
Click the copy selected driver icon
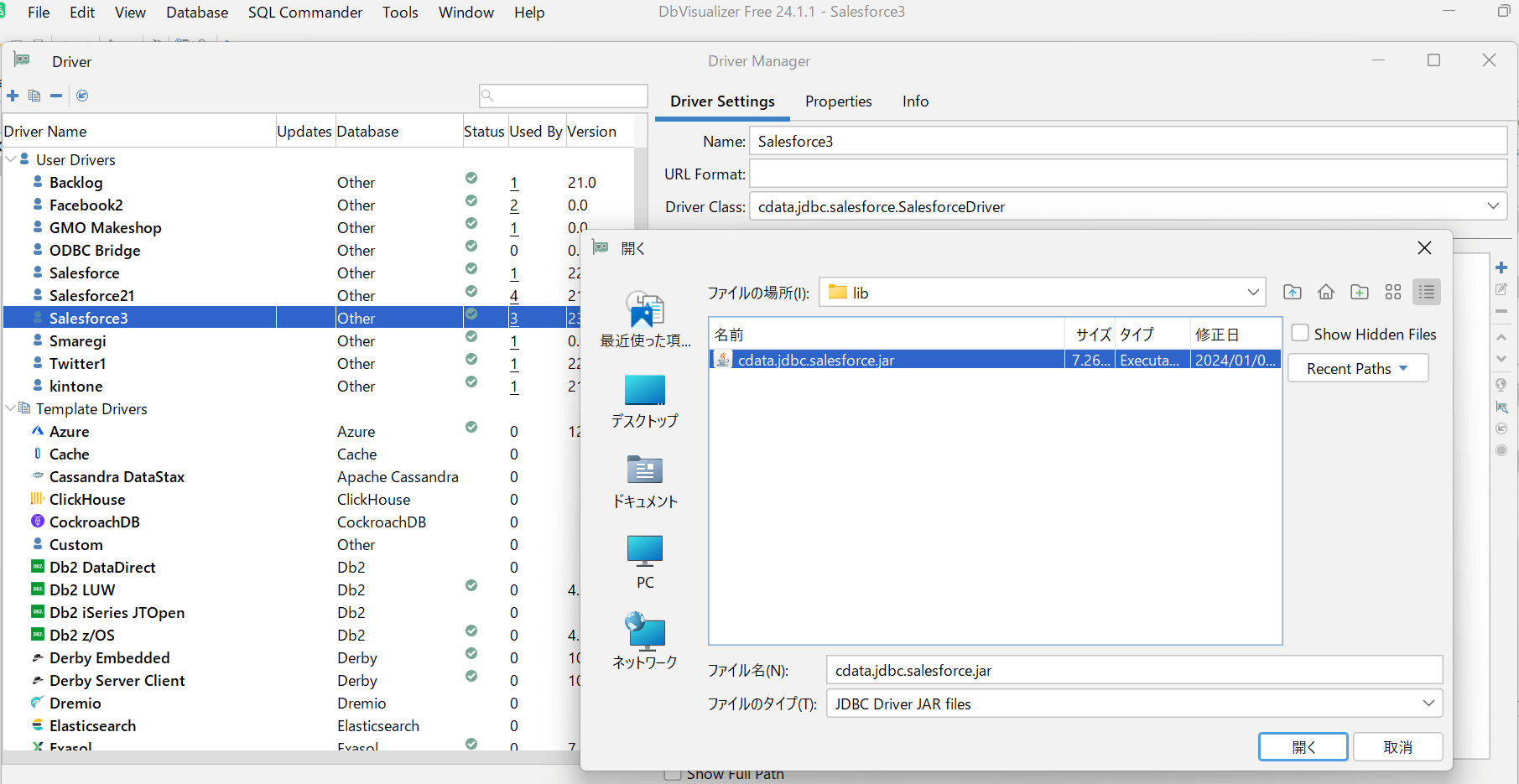34,96
